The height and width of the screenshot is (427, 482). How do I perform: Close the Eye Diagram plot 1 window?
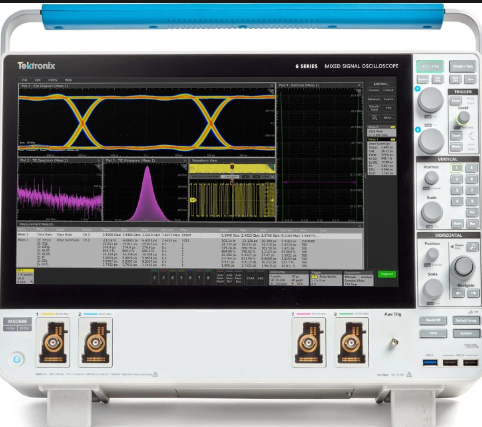(272, 86)
